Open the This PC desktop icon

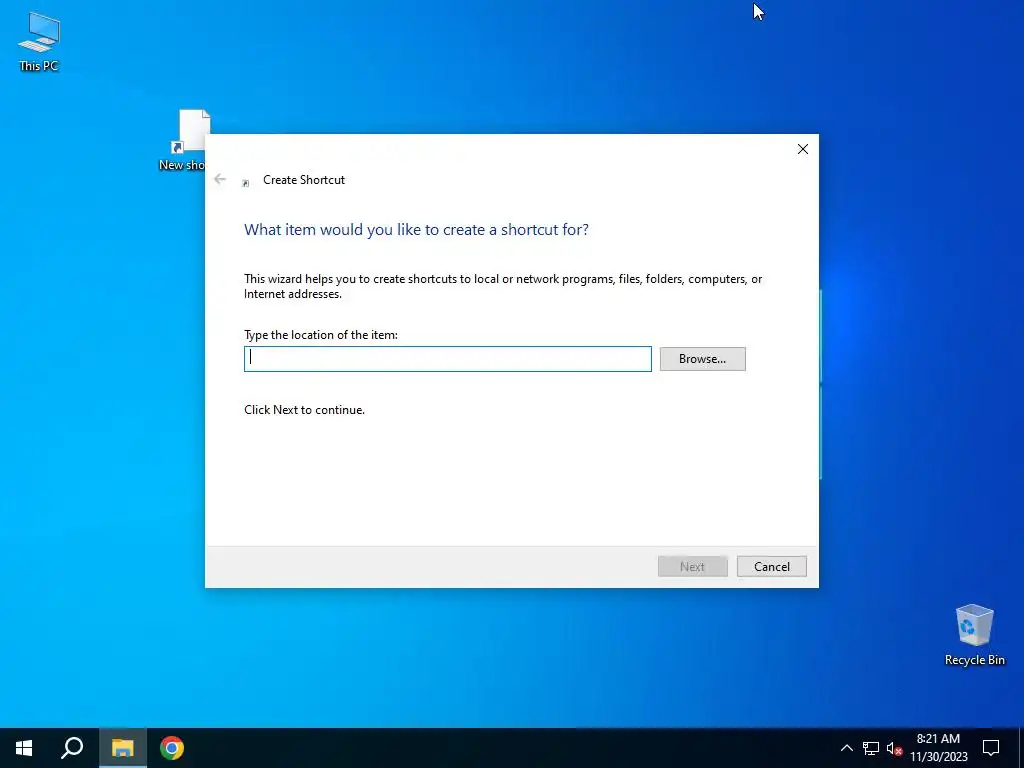(x=39, y=41)
